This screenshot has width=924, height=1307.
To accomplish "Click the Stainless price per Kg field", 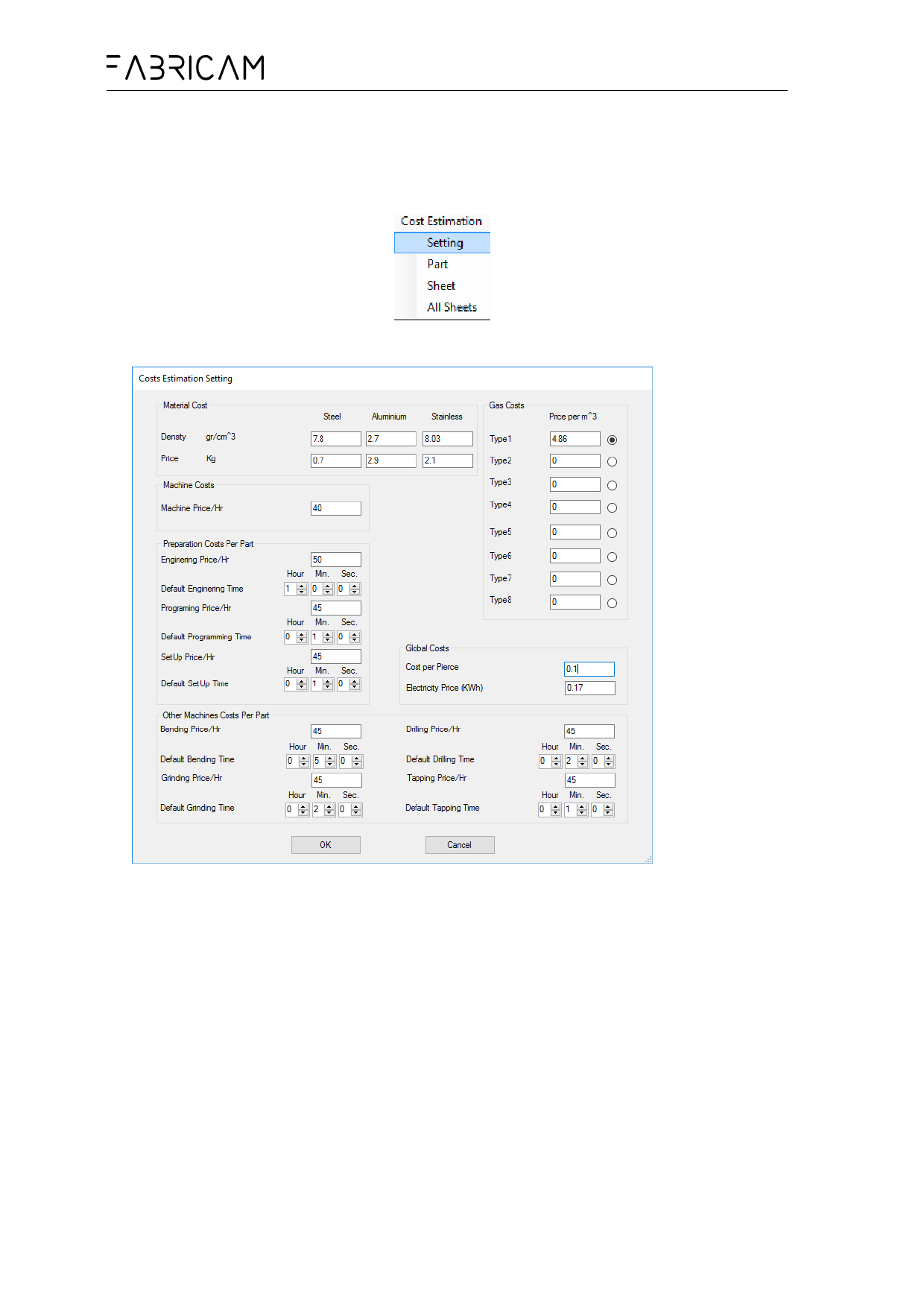I will click(447, 461).
